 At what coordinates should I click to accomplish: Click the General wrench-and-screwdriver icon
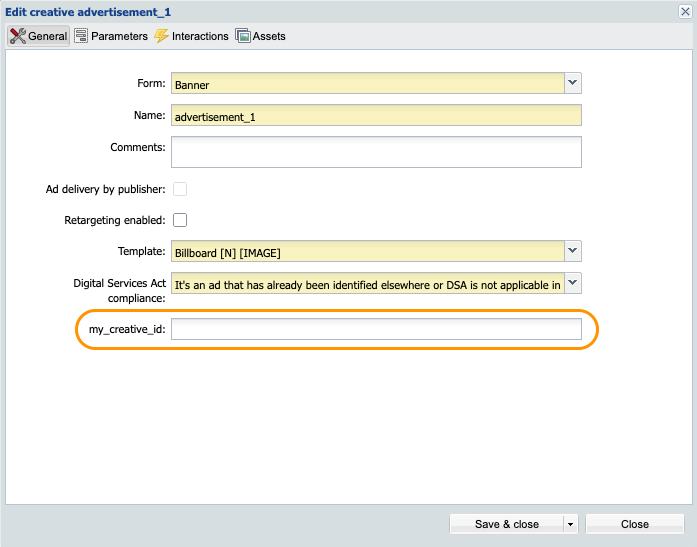(18, 36)
